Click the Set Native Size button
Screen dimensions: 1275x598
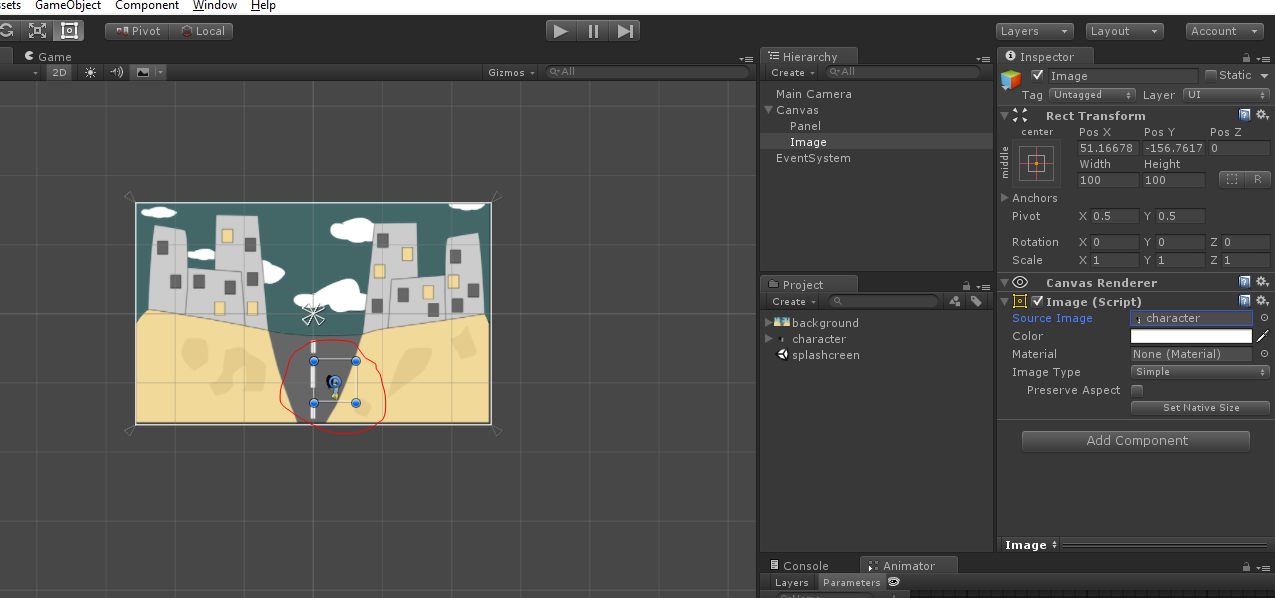pyautogui.click(x=1199, y=407)
